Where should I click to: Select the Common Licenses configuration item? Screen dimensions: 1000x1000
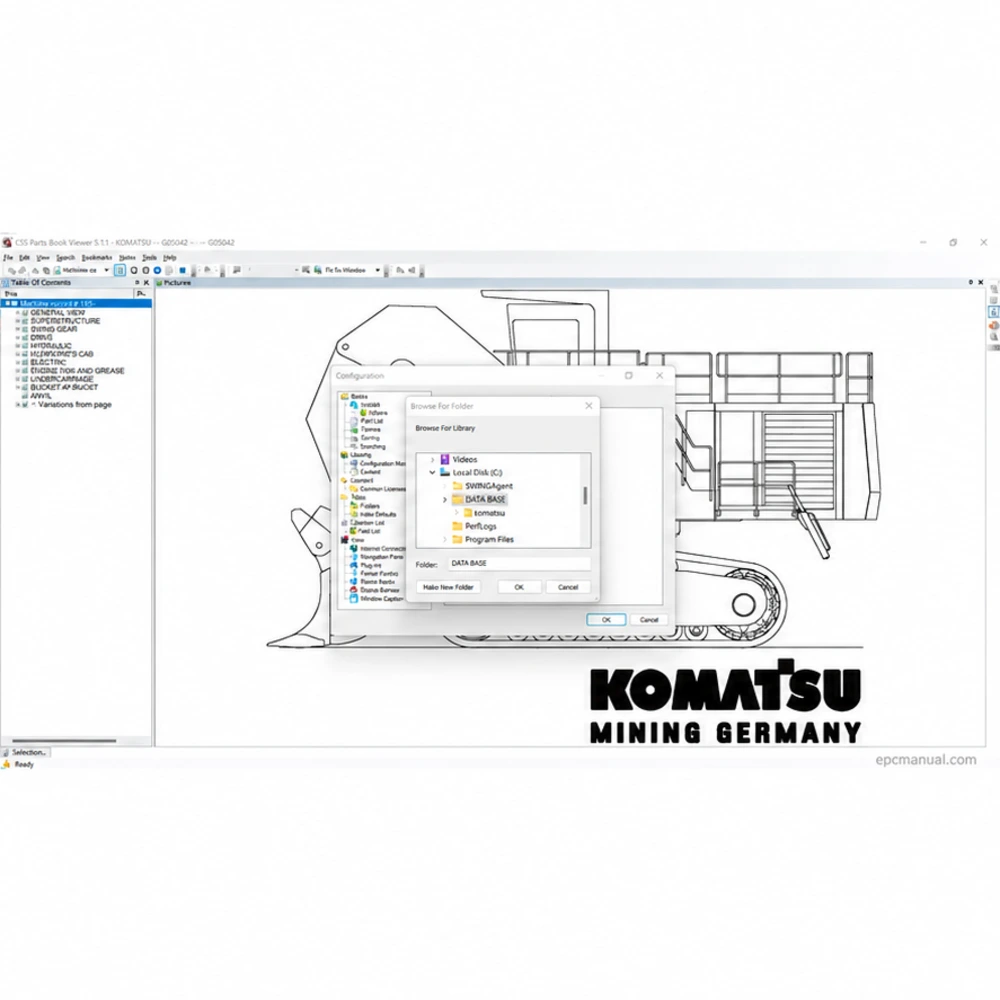(x=378, y=489)
